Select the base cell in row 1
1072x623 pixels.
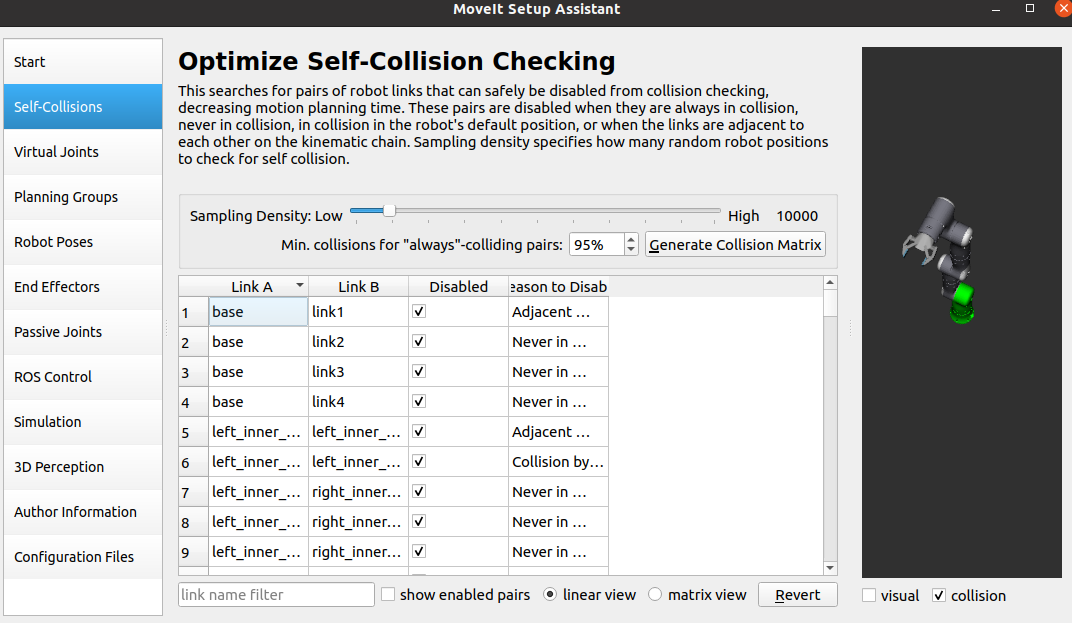258,312
